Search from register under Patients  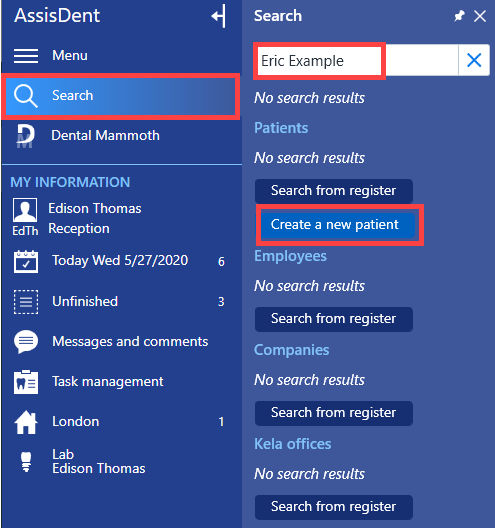tap(334, 191)
